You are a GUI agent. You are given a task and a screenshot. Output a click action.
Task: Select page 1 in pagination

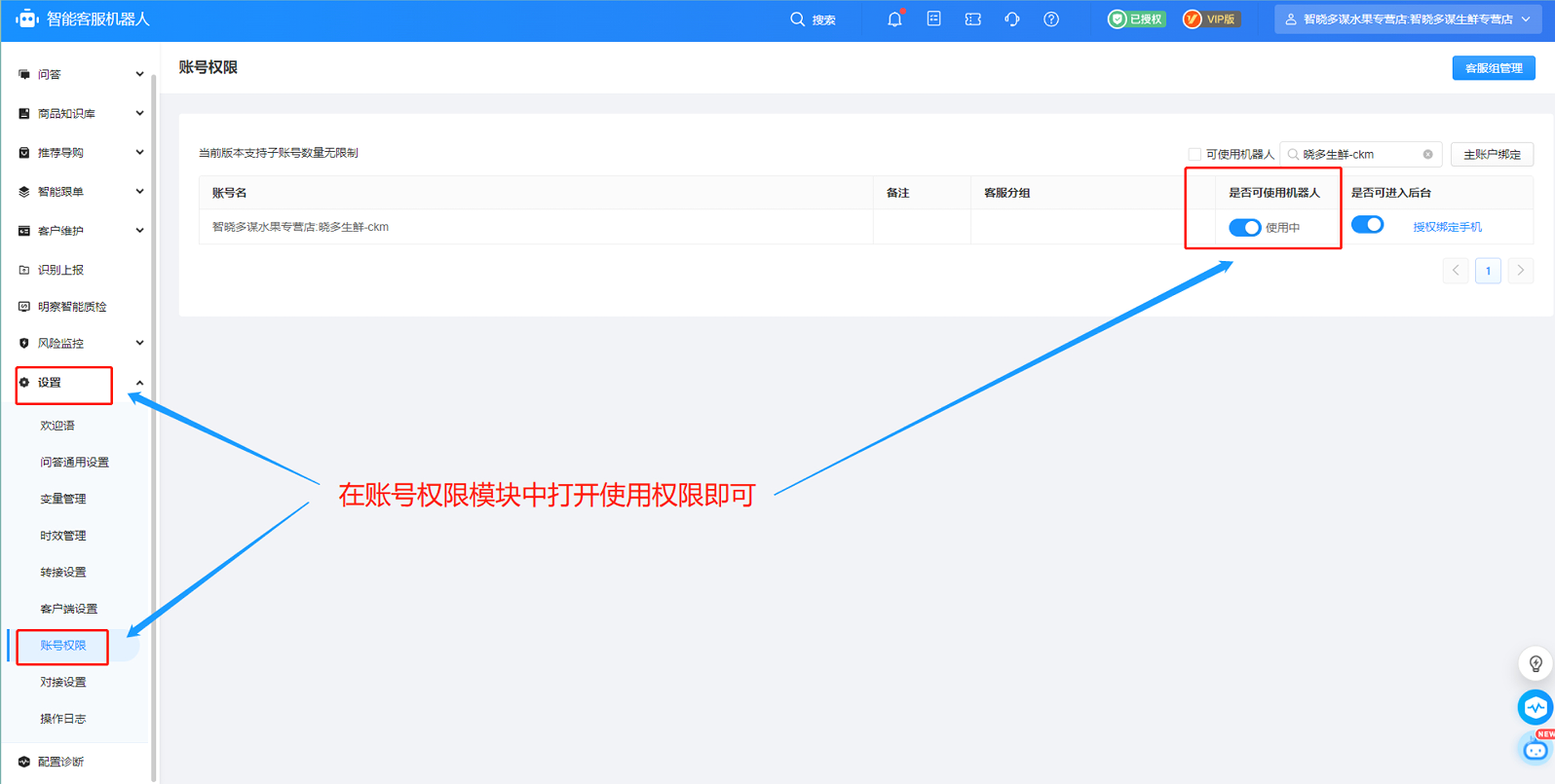1488,271
